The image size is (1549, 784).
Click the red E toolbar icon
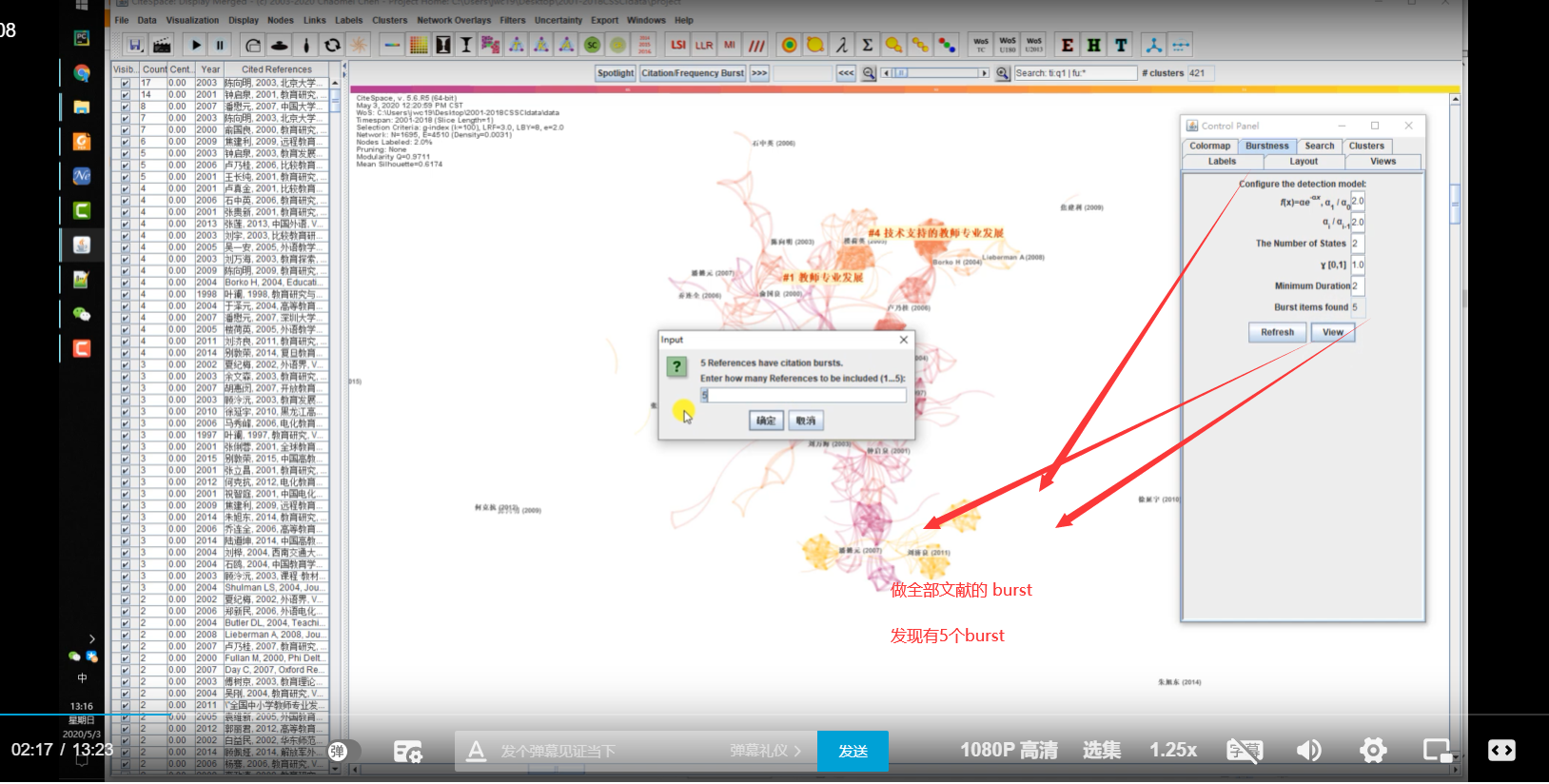[x=1068, y=45]
